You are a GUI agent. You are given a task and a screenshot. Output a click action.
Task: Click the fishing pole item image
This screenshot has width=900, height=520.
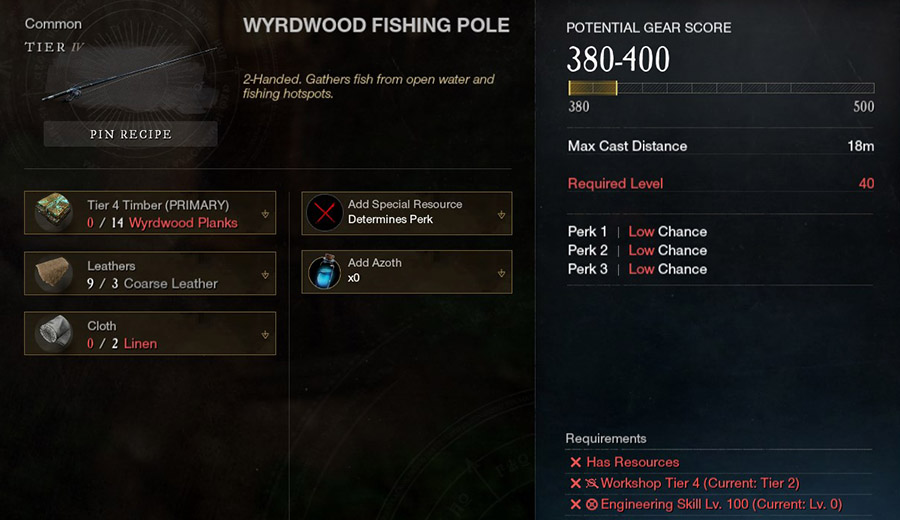(x=130, y=75)
